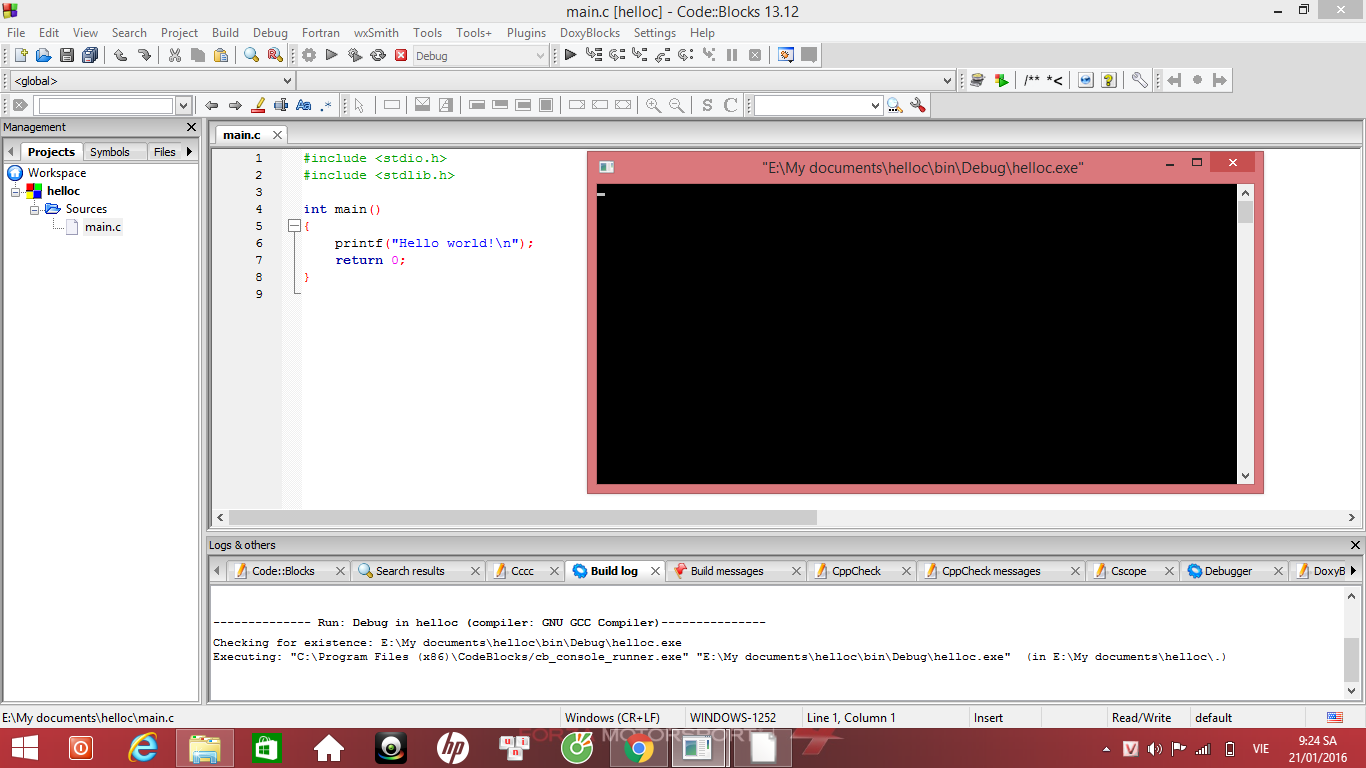The width and height of the screenshot is (1366, 768).
Task: Click the Cut scissors icon
Action: [x=175, y=55]
